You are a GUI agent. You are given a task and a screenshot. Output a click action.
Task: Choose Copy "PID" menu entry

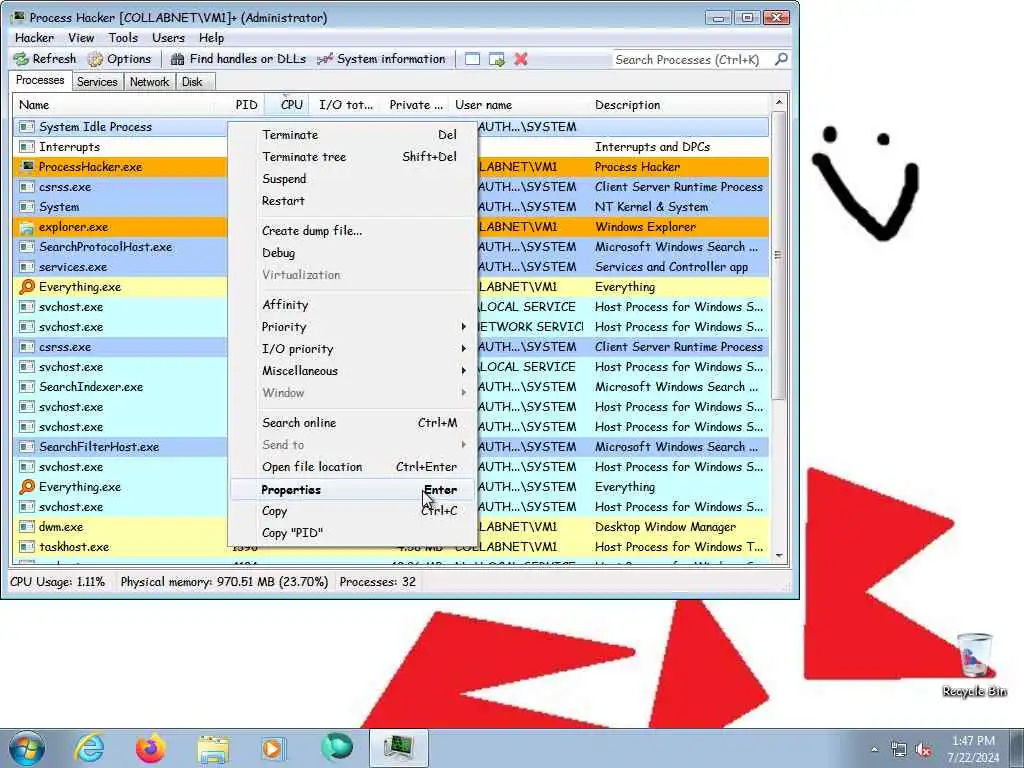[353, 533]
